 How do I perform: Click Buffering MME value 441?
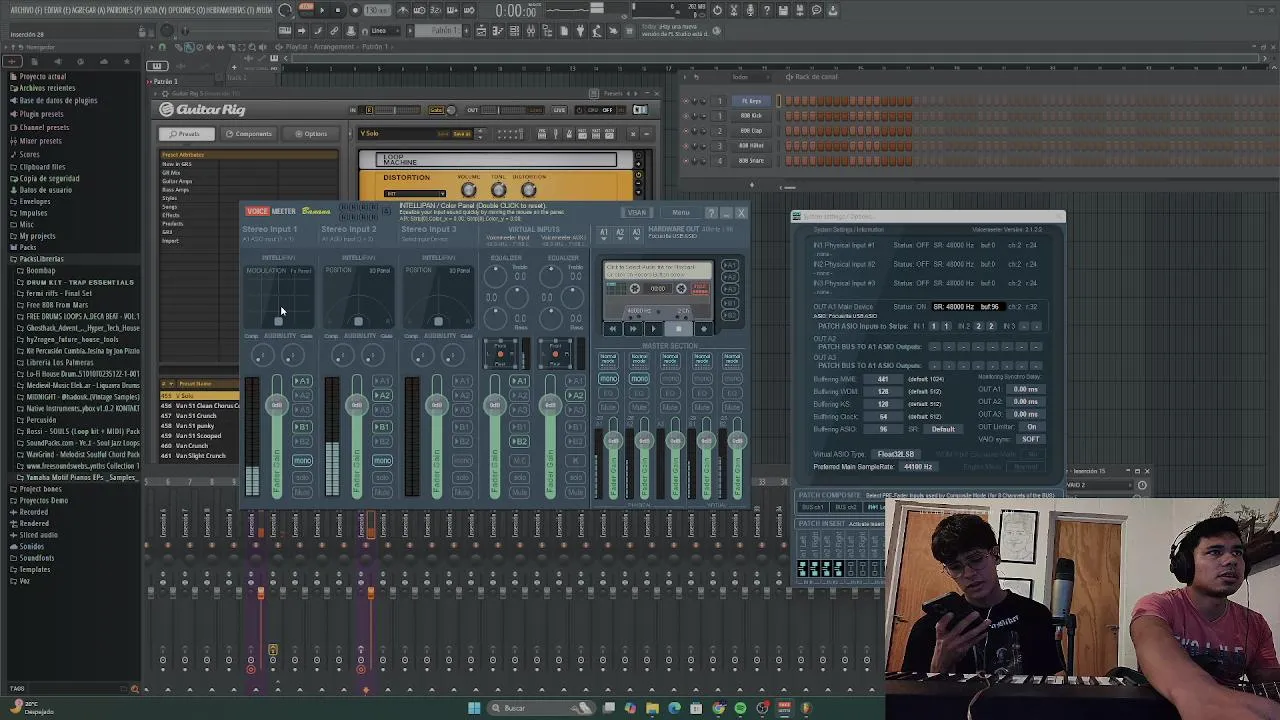click(883, 380)
